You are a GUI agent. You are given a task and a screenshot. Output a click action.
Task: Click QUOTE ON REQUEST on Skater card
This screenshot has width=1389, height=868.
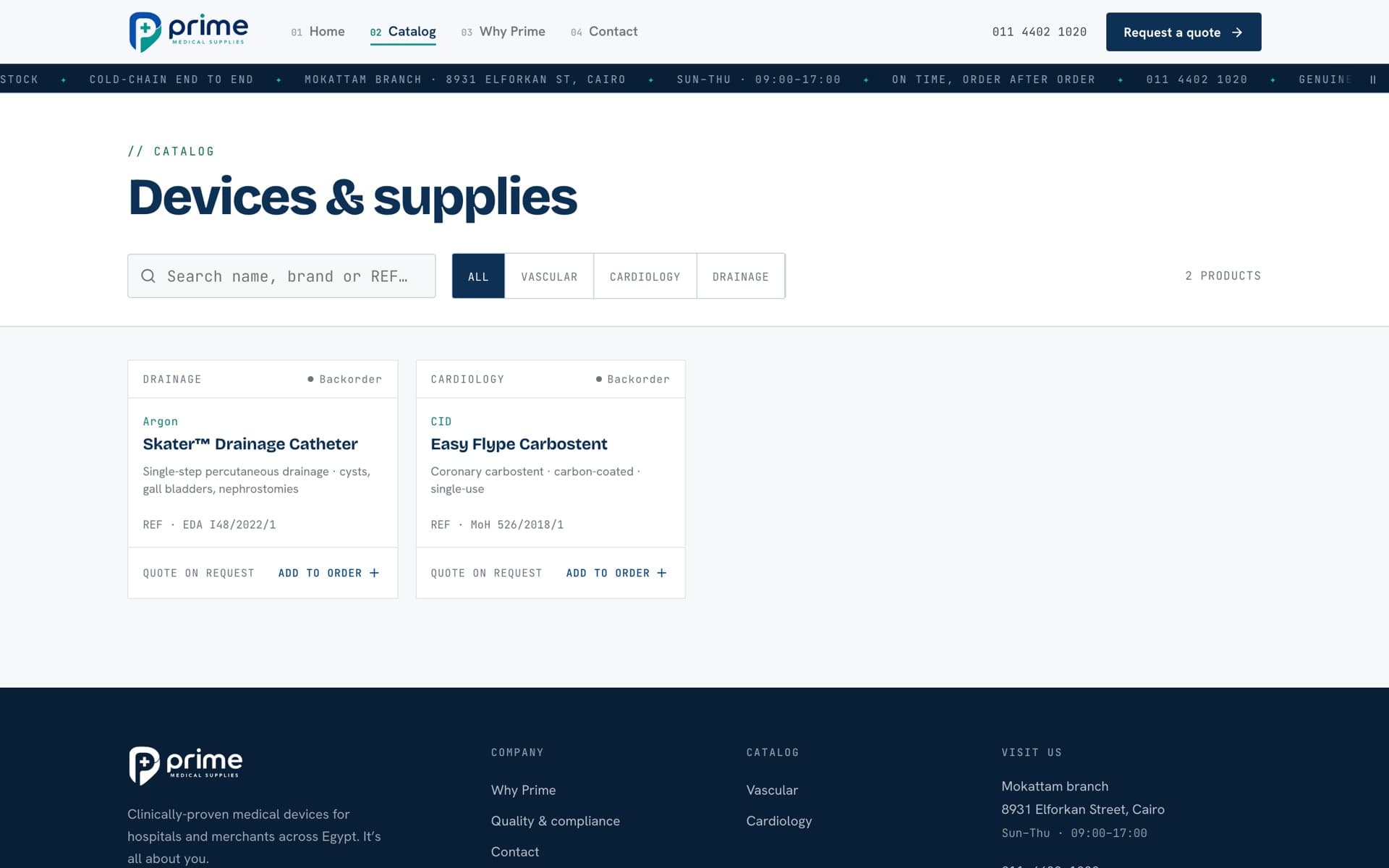click(198, 573)
